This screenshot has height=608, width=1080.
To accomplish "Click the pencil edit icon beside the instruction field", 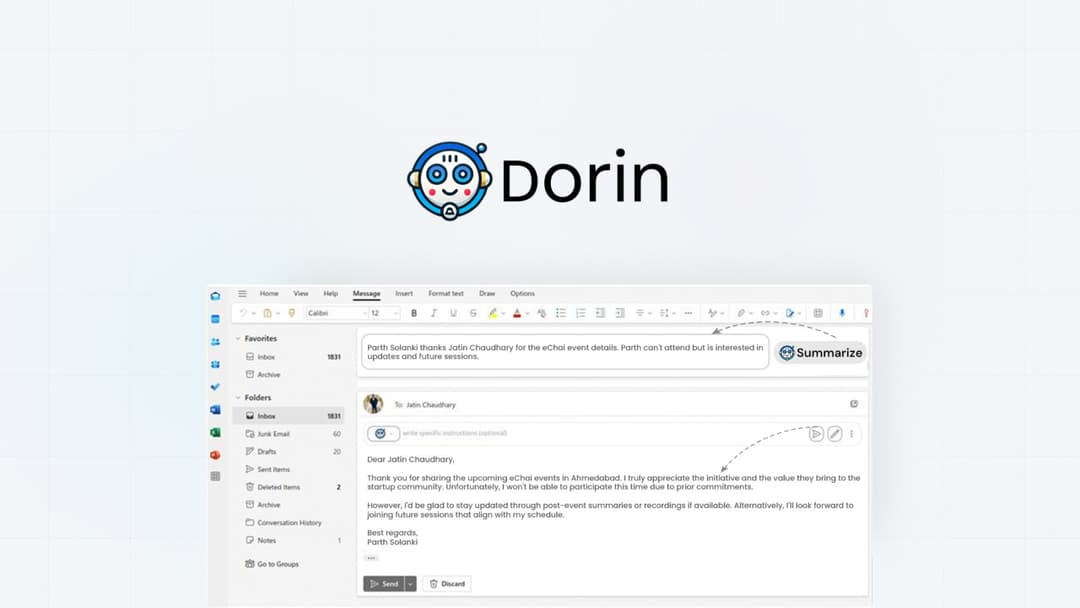I will coord(835,433).
